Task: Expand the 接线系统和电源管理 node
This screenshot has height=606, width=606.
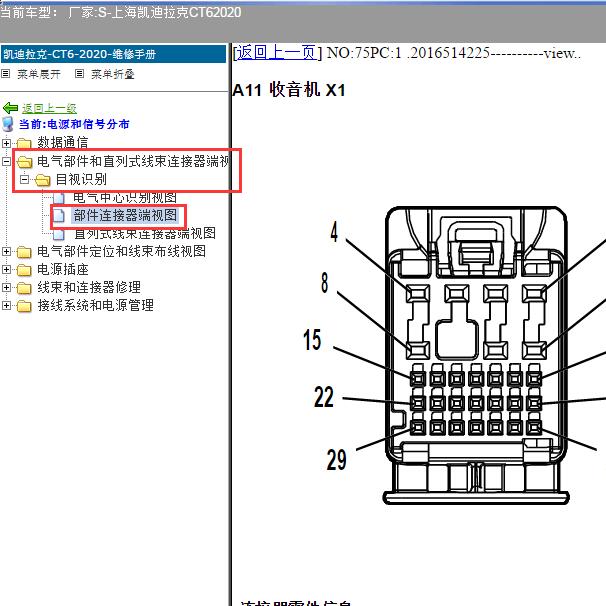Action: (x=6, y=305)
